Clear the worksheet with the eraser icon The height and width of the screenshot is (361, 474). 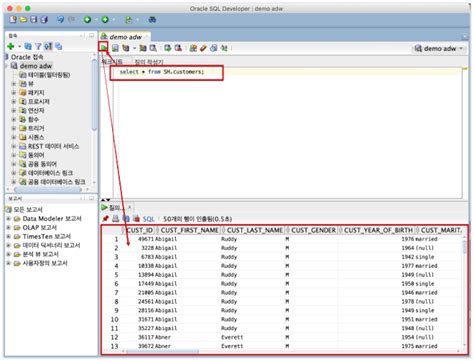[203, 48]
